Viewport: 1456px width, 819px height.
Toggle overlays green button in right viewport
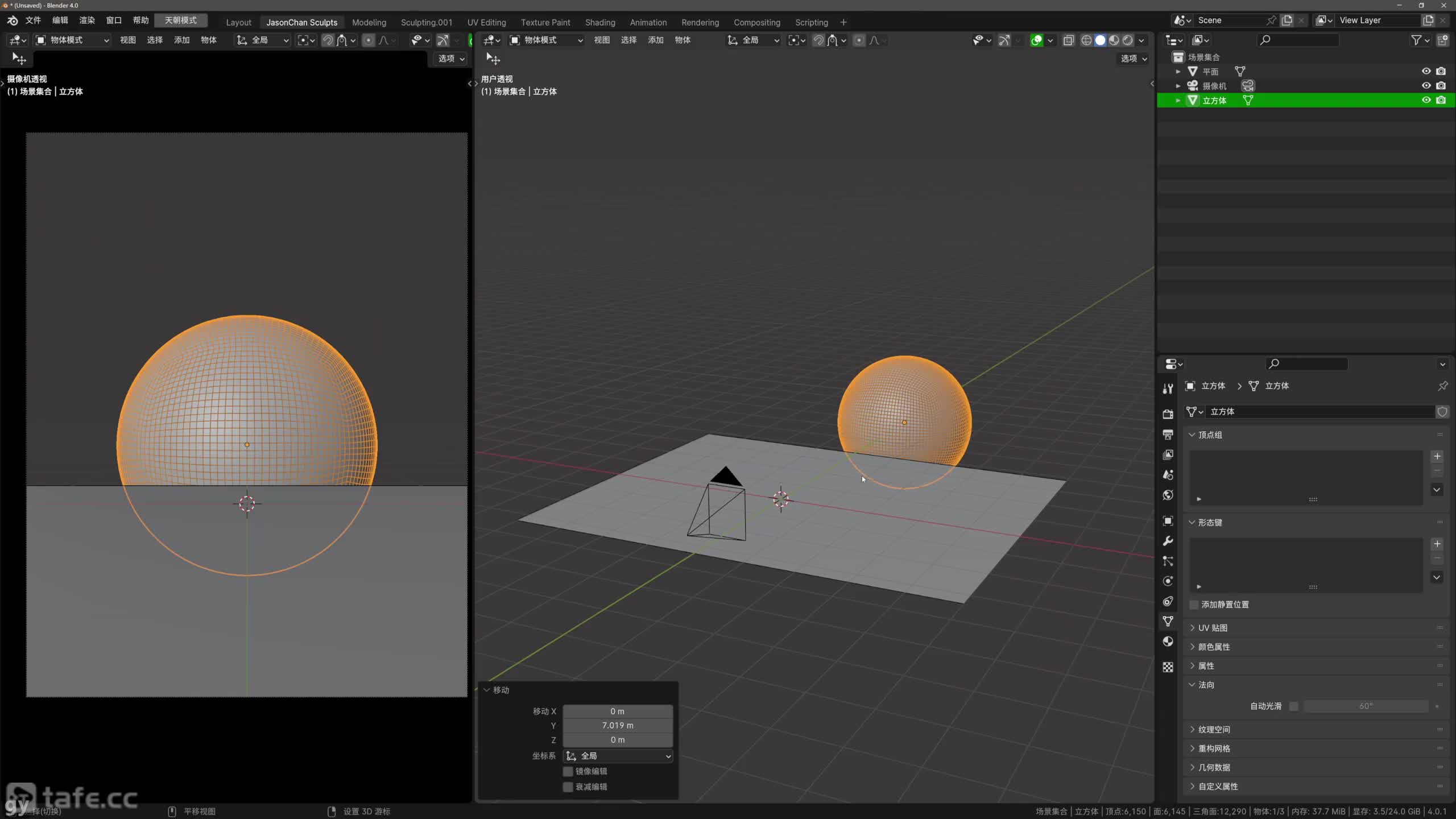click(1037, 40)
